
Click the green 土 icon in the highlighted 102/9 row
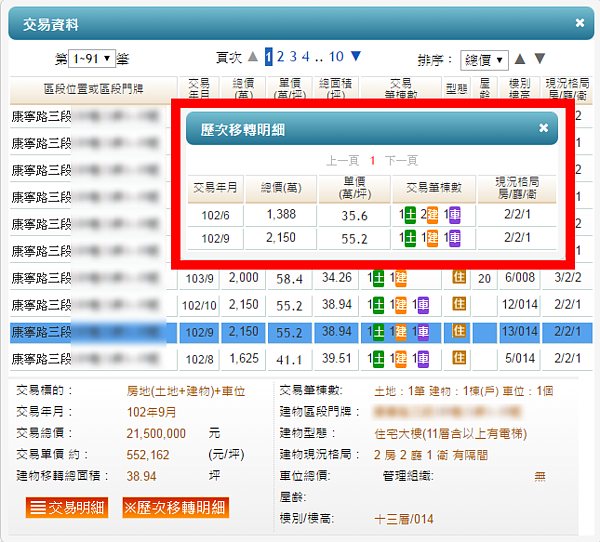(378, 332)
